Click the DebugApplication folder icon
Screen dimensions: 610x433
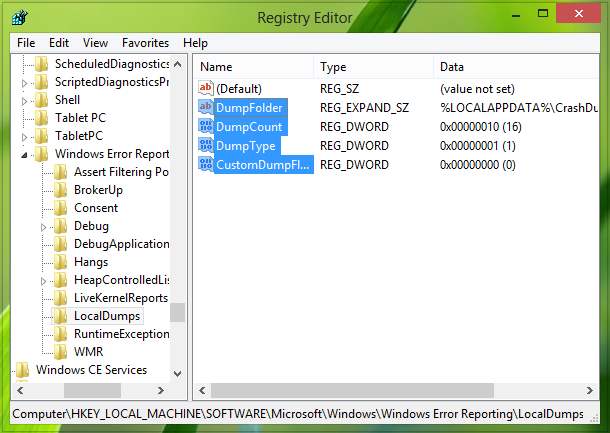click(x=61, y=244)
